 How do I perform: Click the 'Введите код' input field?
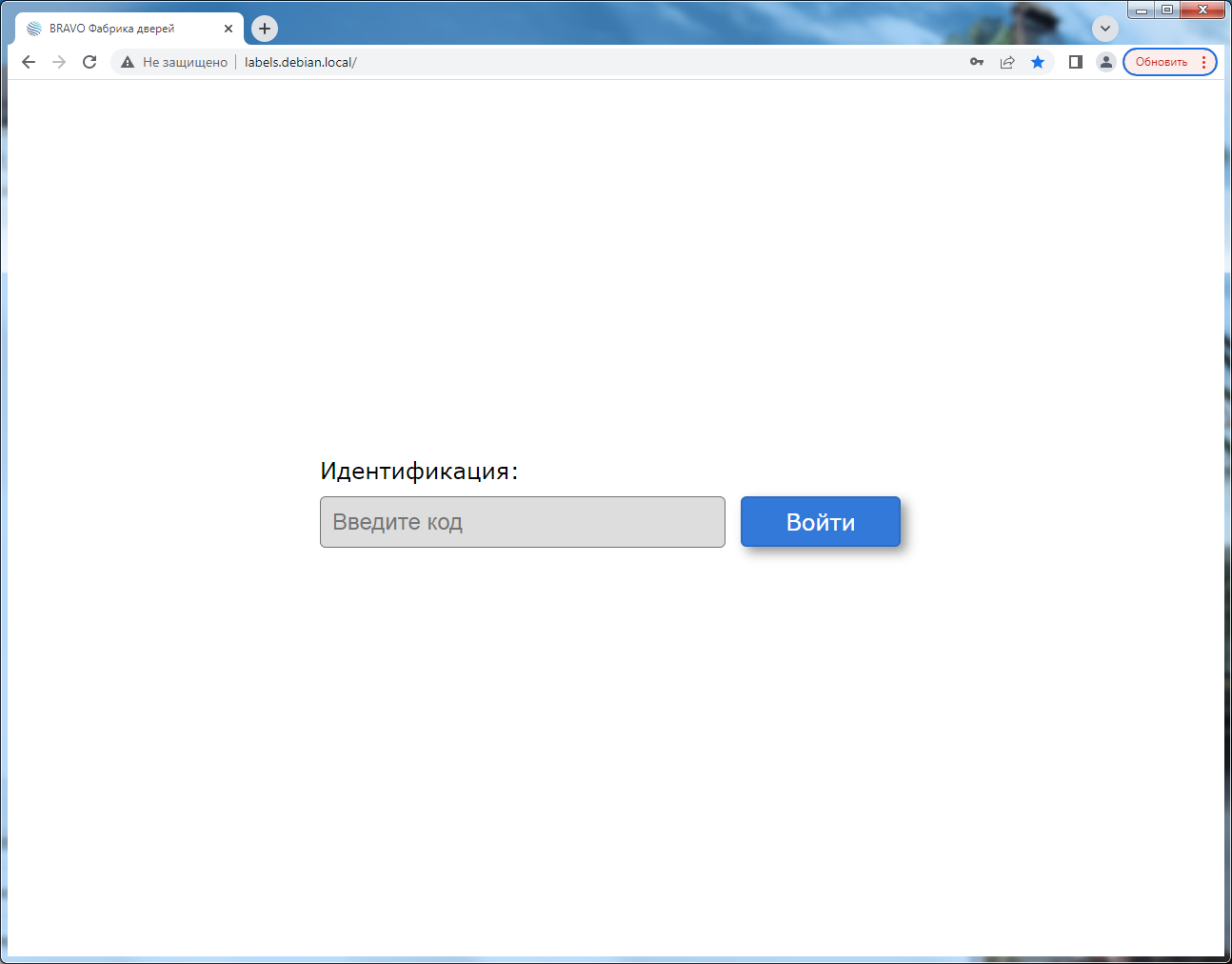pyautogui.click(x=522, y=521)
